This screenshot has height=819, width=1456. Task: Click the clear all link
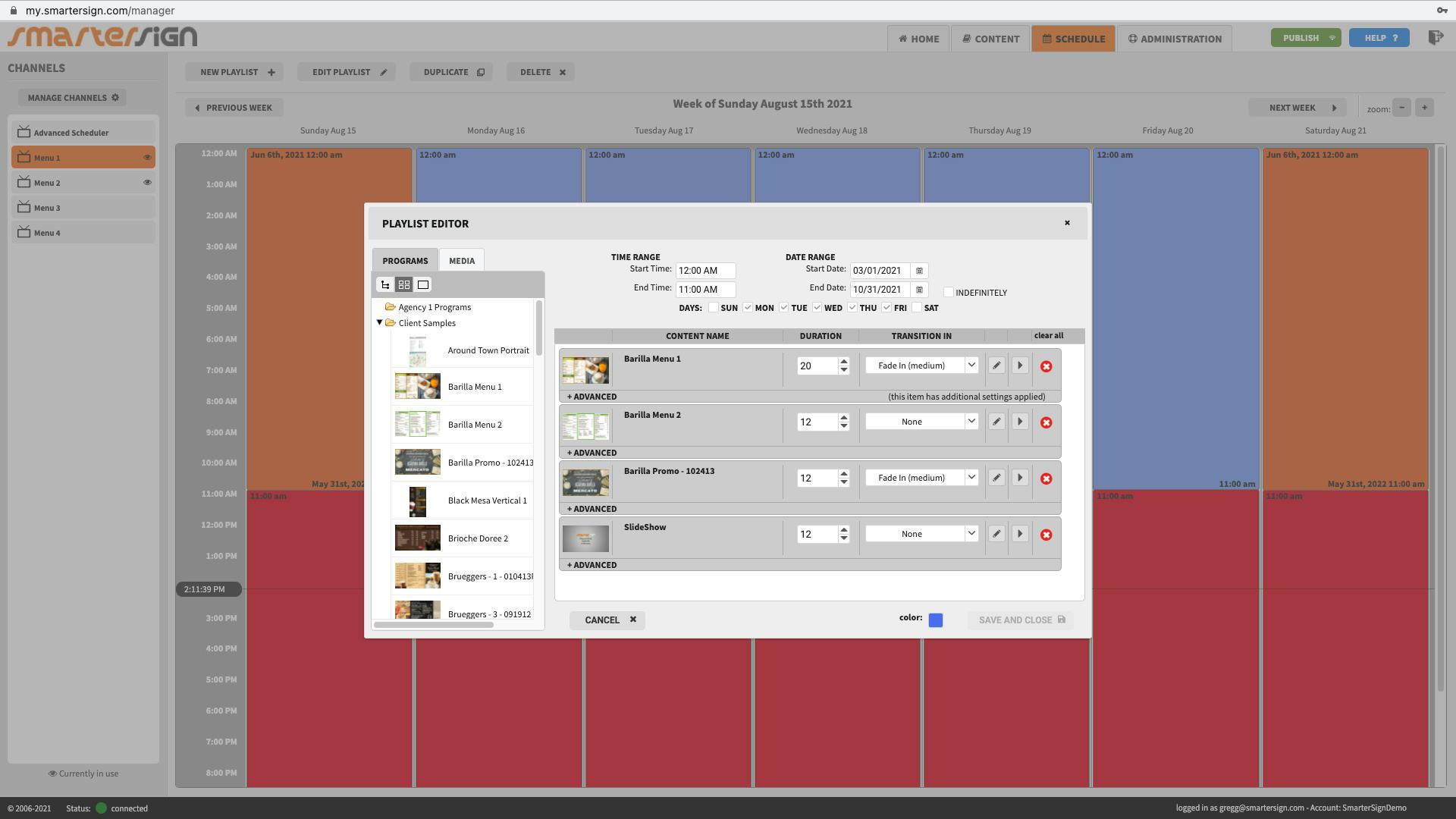pyautogui.click(x=1048, y=336)
